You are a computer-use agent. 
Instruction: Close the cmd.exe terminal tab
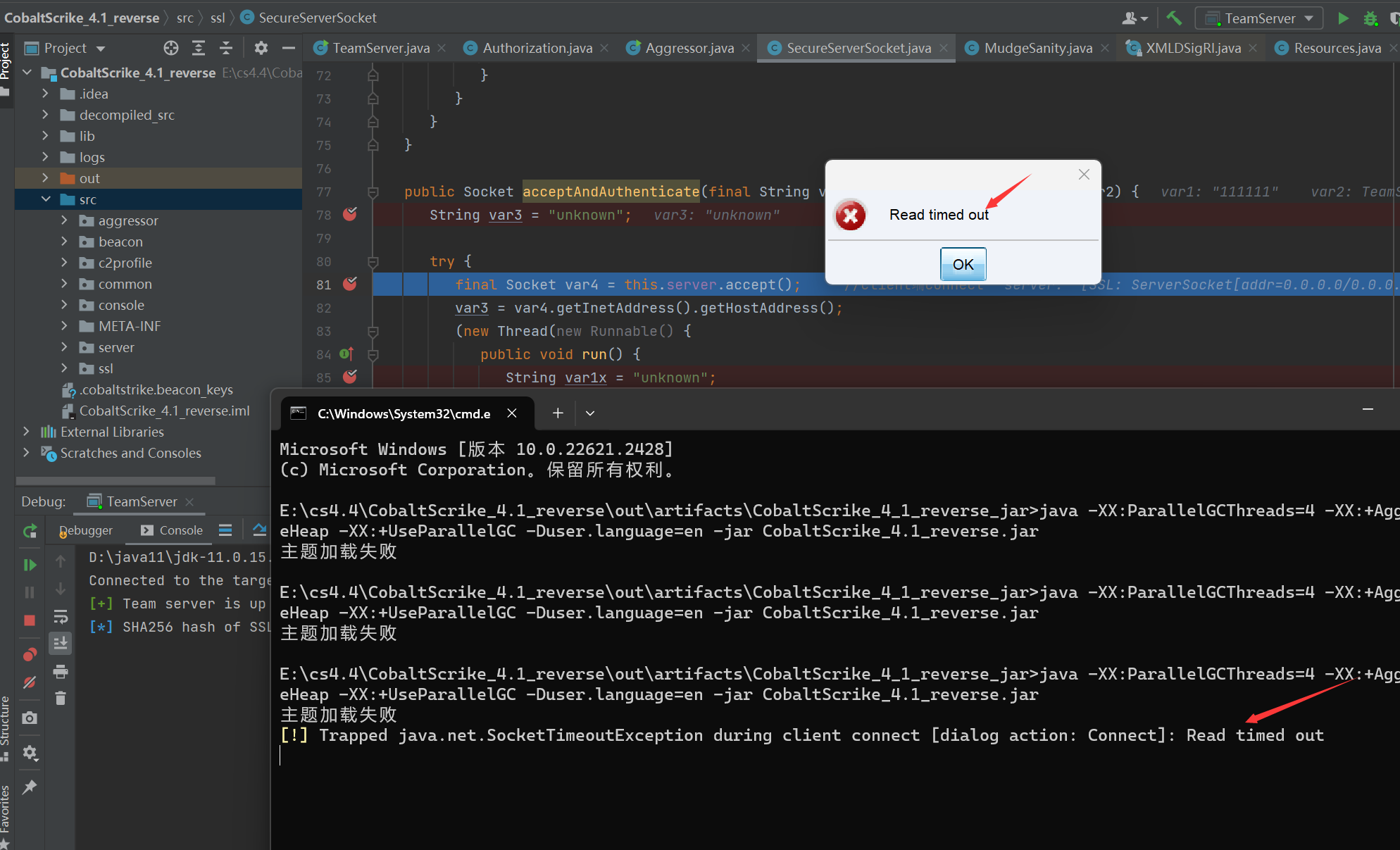tap(512, 413)
